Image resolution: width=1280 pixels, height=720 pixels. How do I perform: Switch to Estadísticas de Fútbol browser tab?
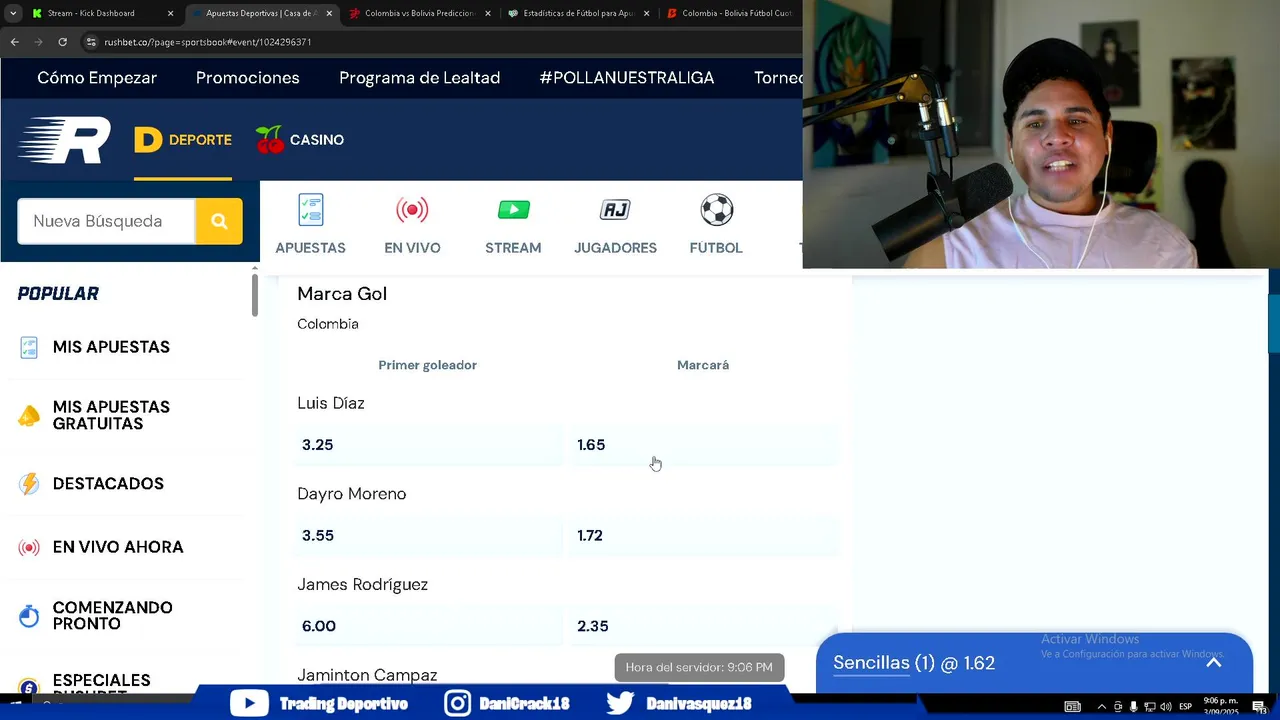click(578, 13)
